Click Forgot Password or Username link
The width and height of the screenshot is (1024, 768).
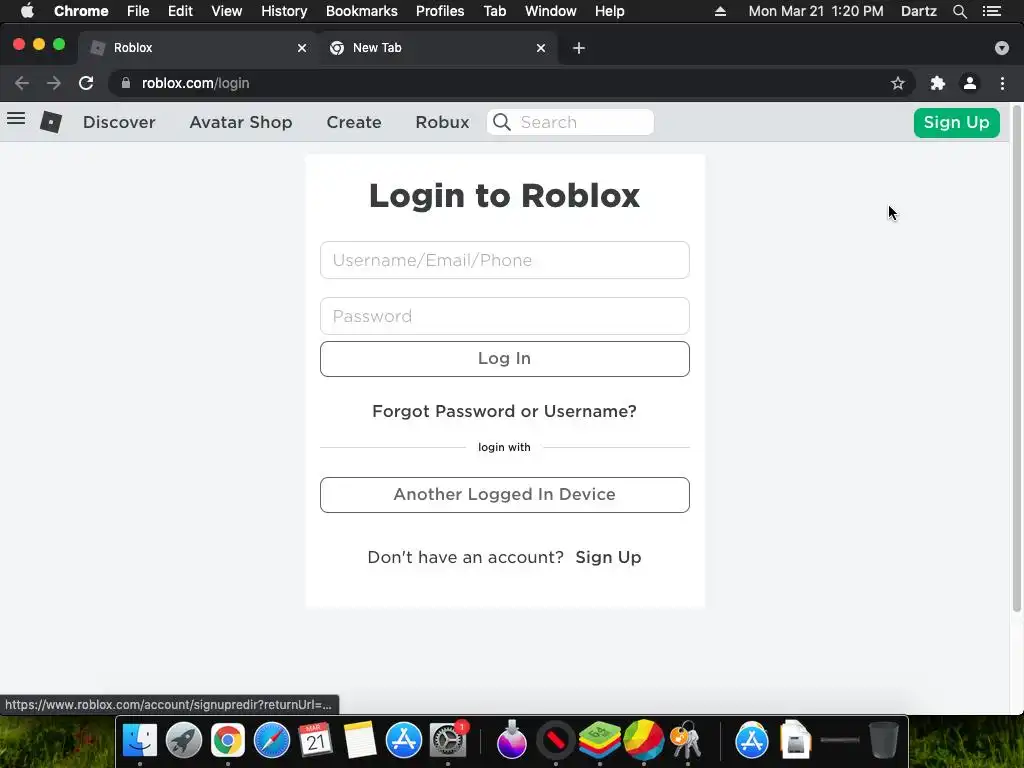(504, 411)
